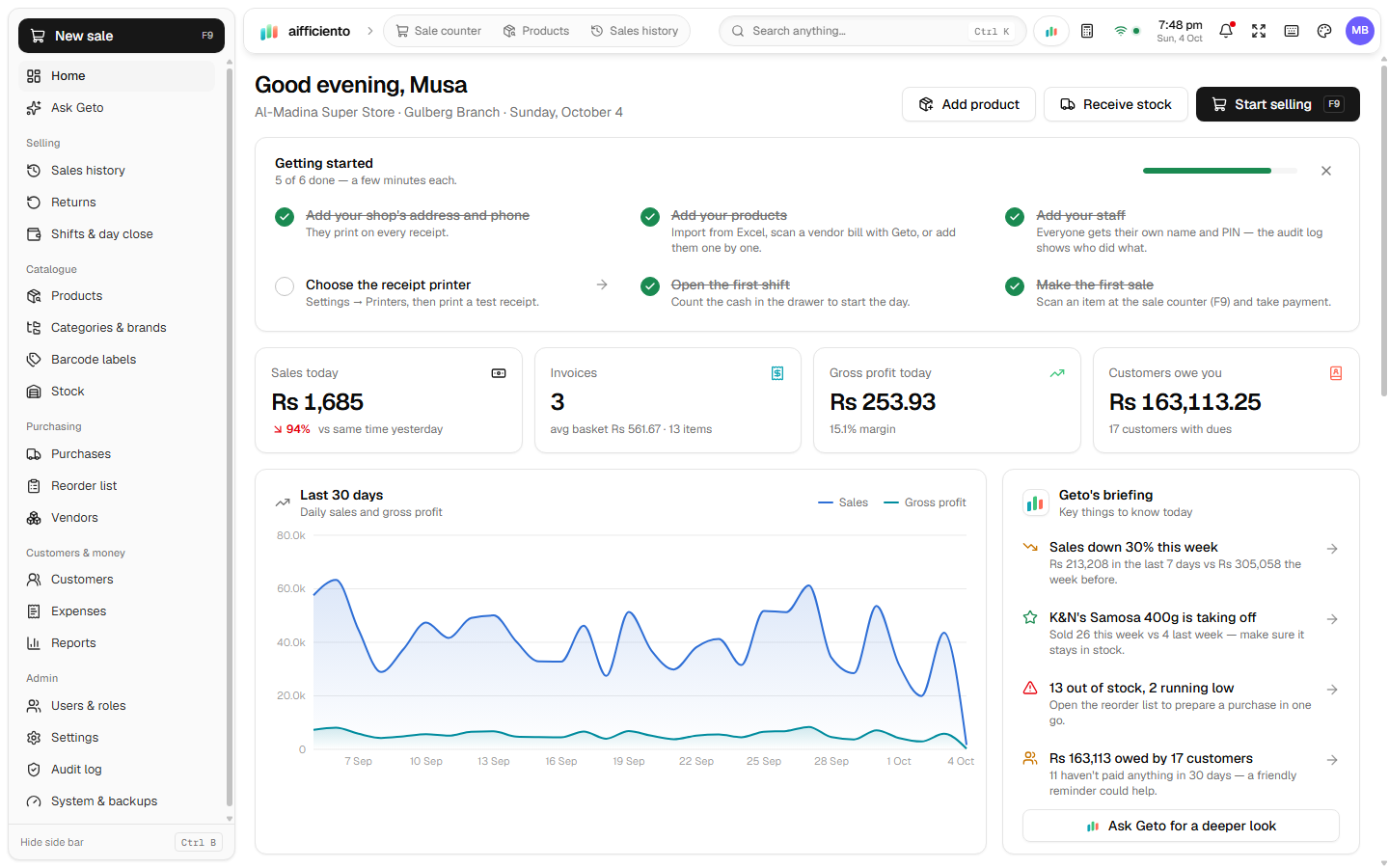1389x868 pixels.
Task: Switch to the Sale counter tab
Action: click(438, 31)
